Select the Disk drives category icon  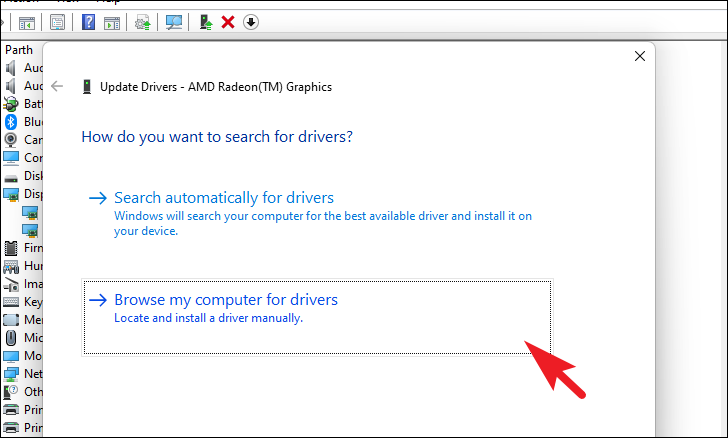[11, 177]
